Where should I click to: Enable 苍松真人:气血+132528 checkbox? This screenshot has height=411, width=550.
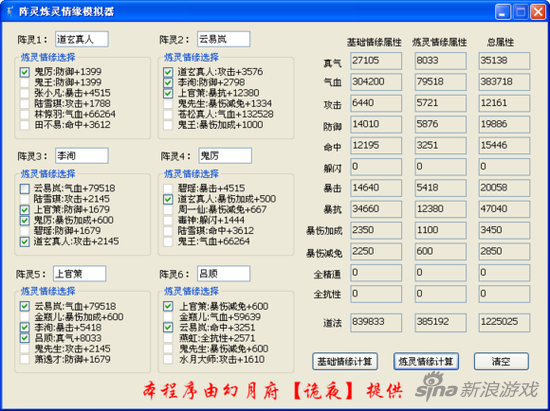coord(168,115)
